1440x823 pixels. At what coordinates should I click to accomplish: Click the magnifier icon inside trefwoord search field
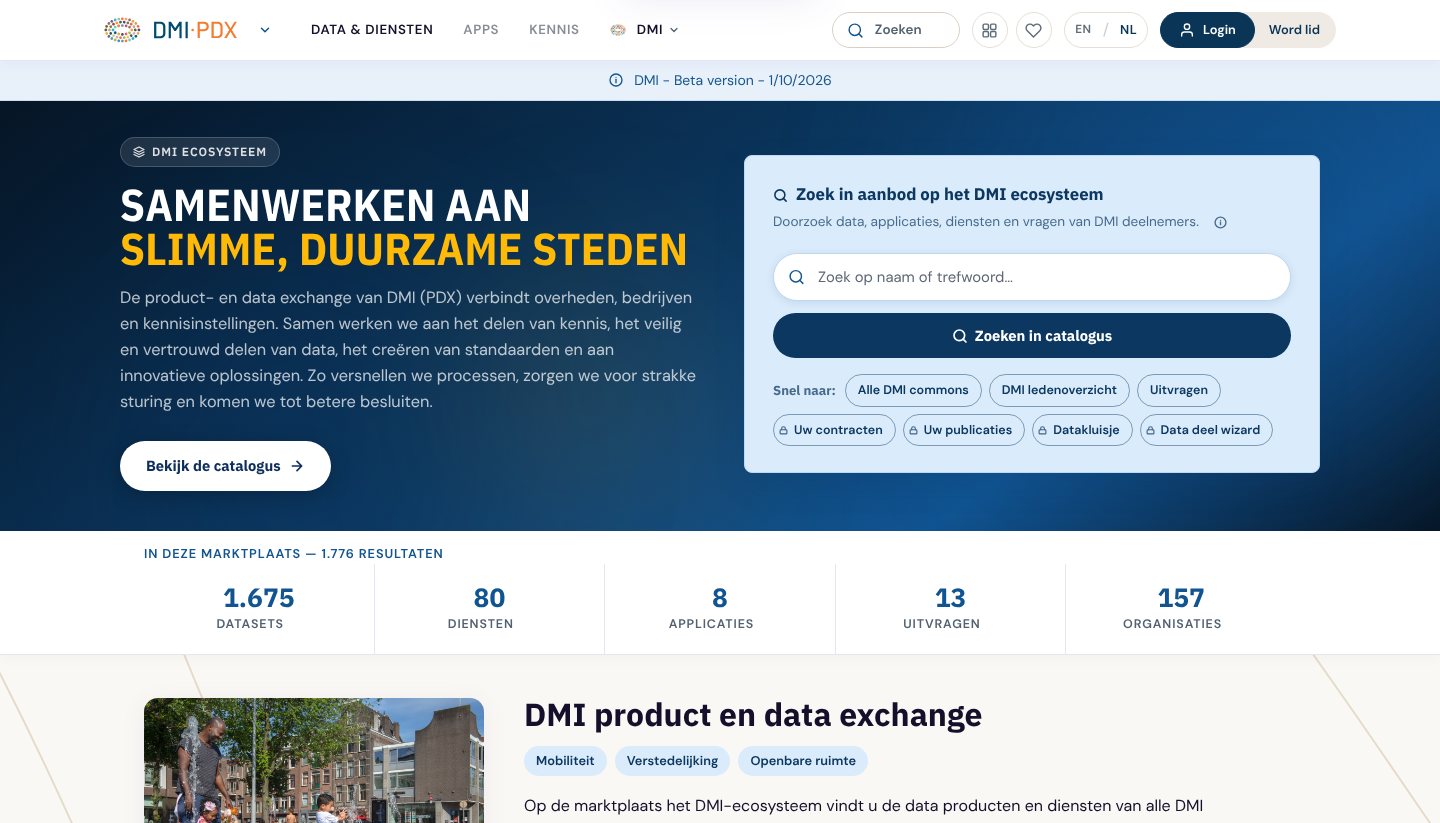[x=797, y=277]
